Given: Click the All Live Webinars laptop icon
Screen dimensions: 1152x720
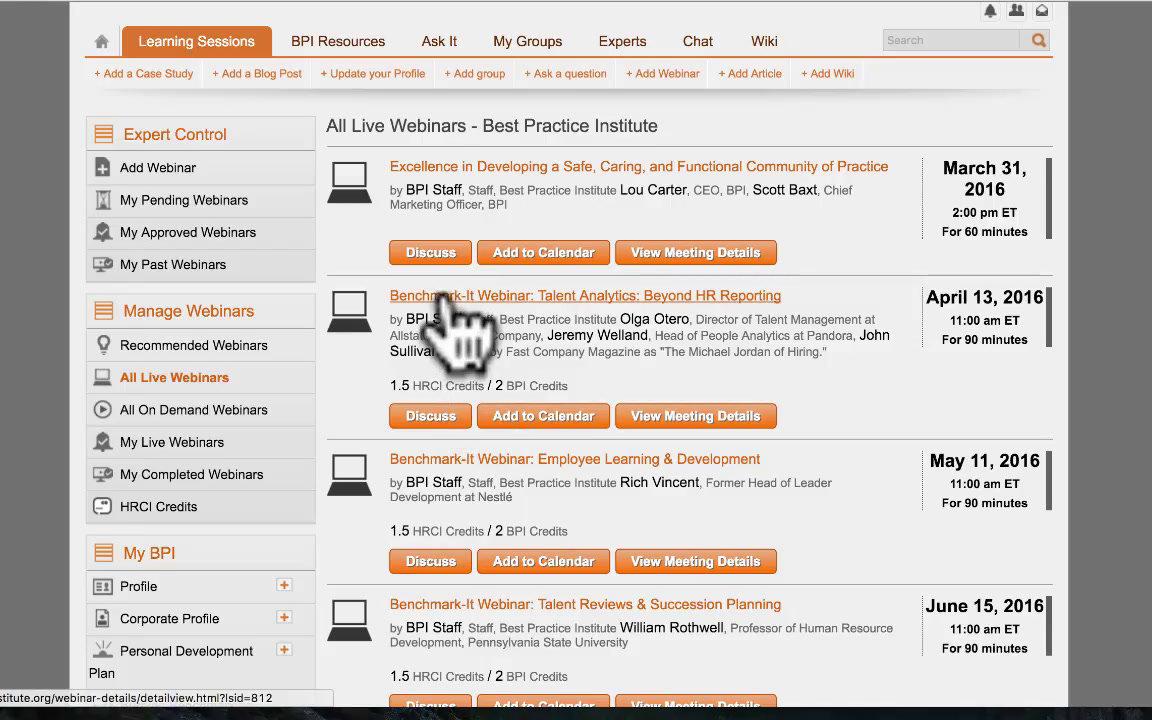Looking at the screenshot, I should 103,378.
